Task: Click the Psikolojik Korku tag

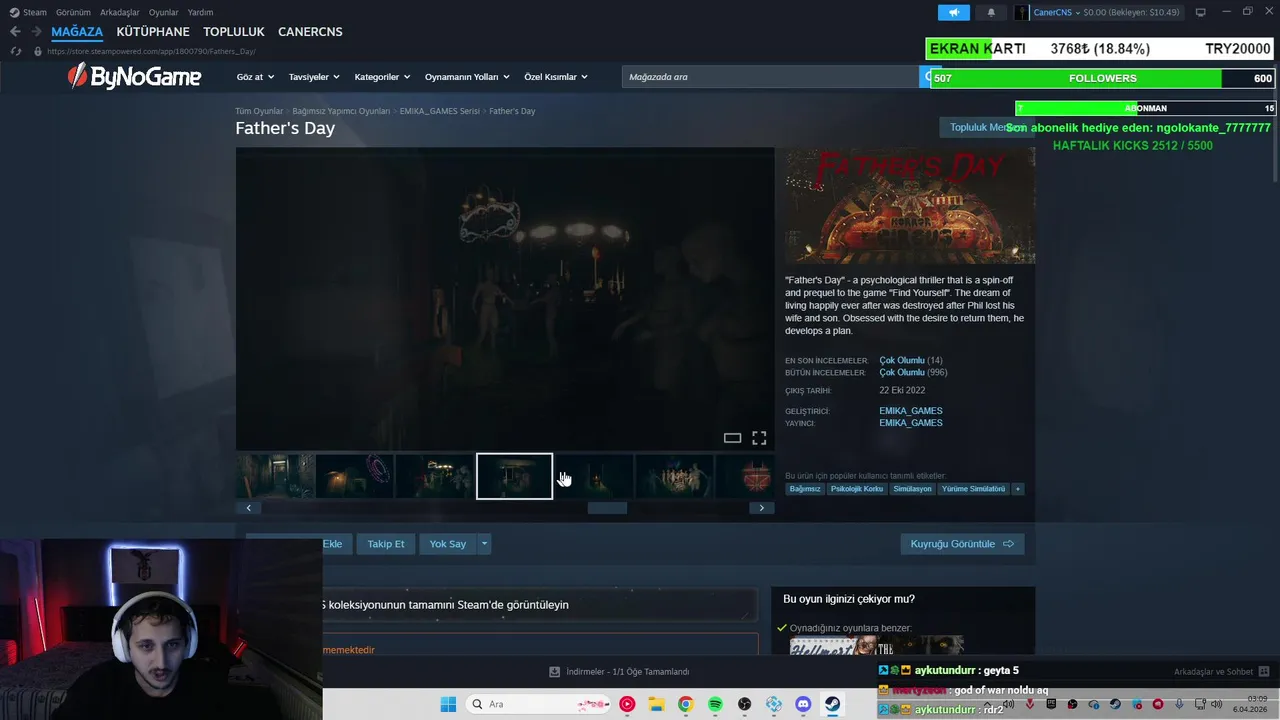Action: coord(857,489)
